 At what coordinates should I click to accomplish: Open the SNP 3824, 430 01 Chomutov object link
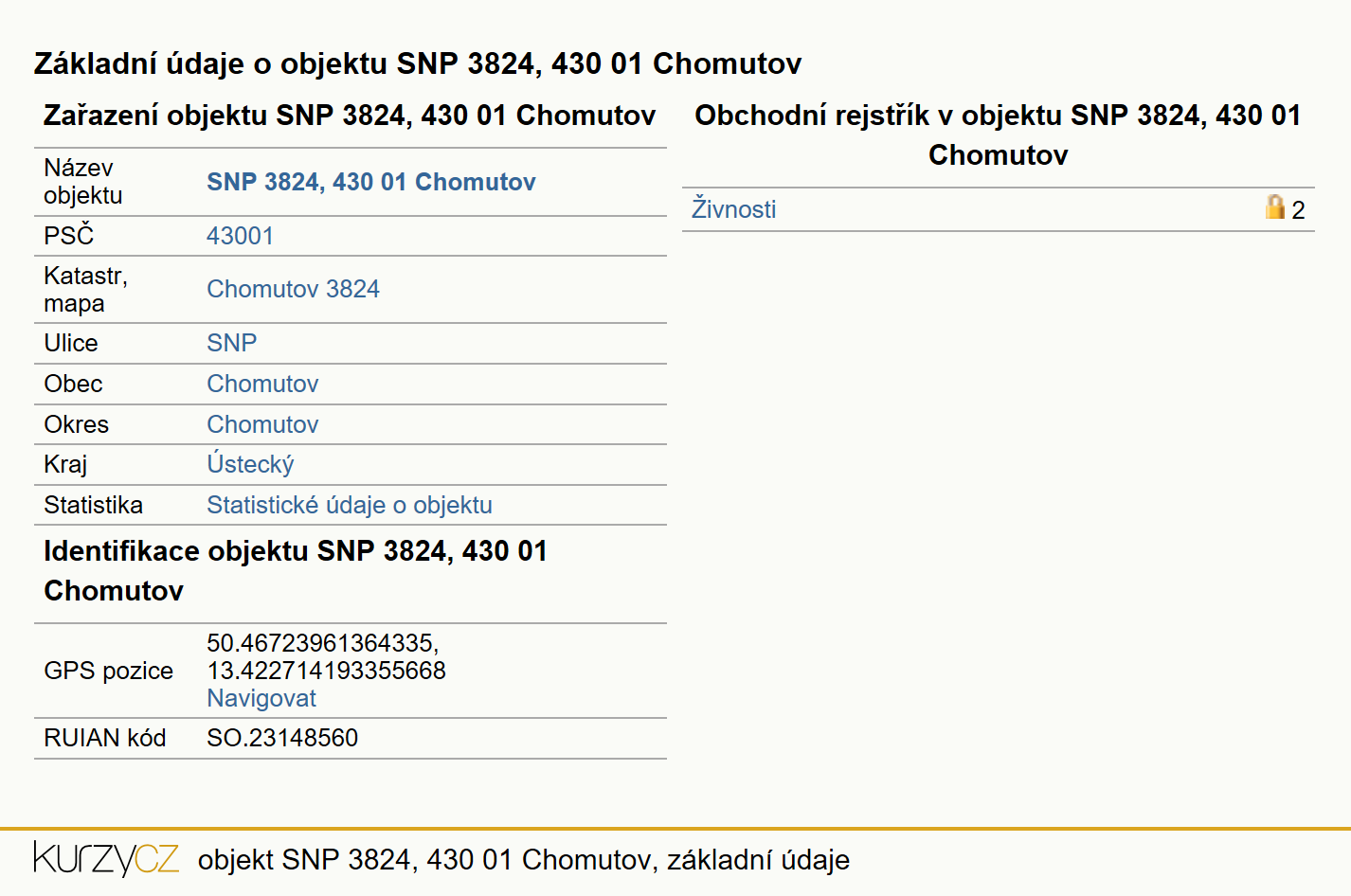[371, 182]
